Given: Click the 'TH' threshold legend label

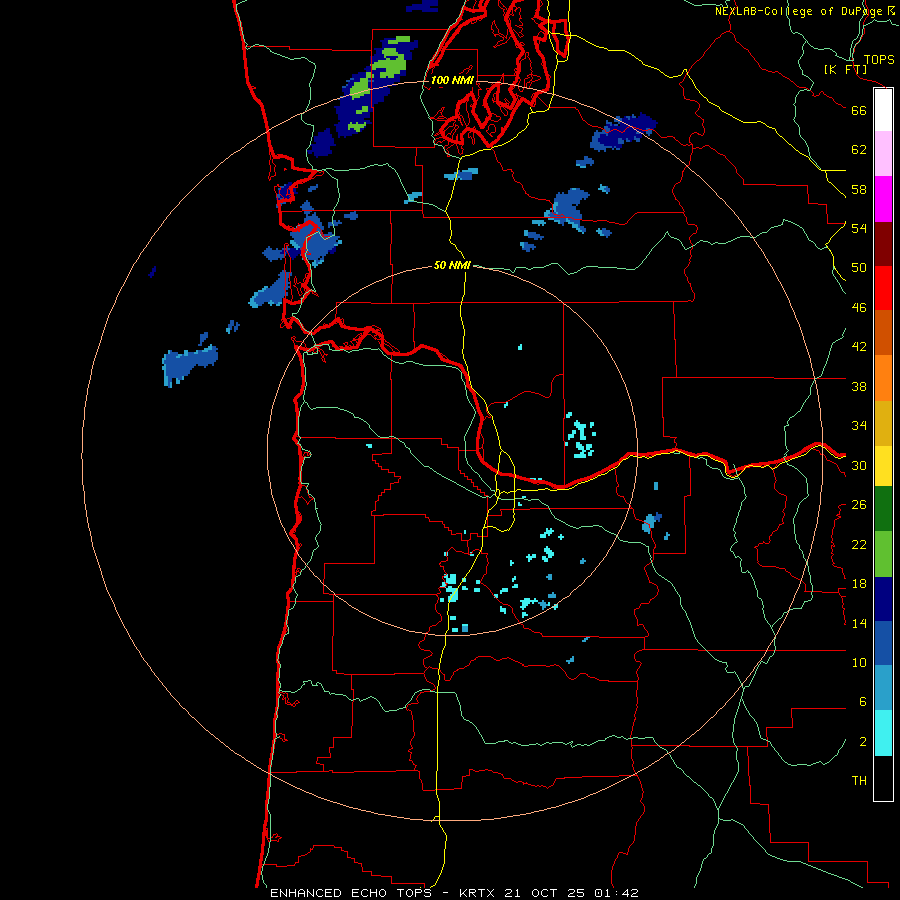Looking at the screenshot, I should [x=859, y=781].
